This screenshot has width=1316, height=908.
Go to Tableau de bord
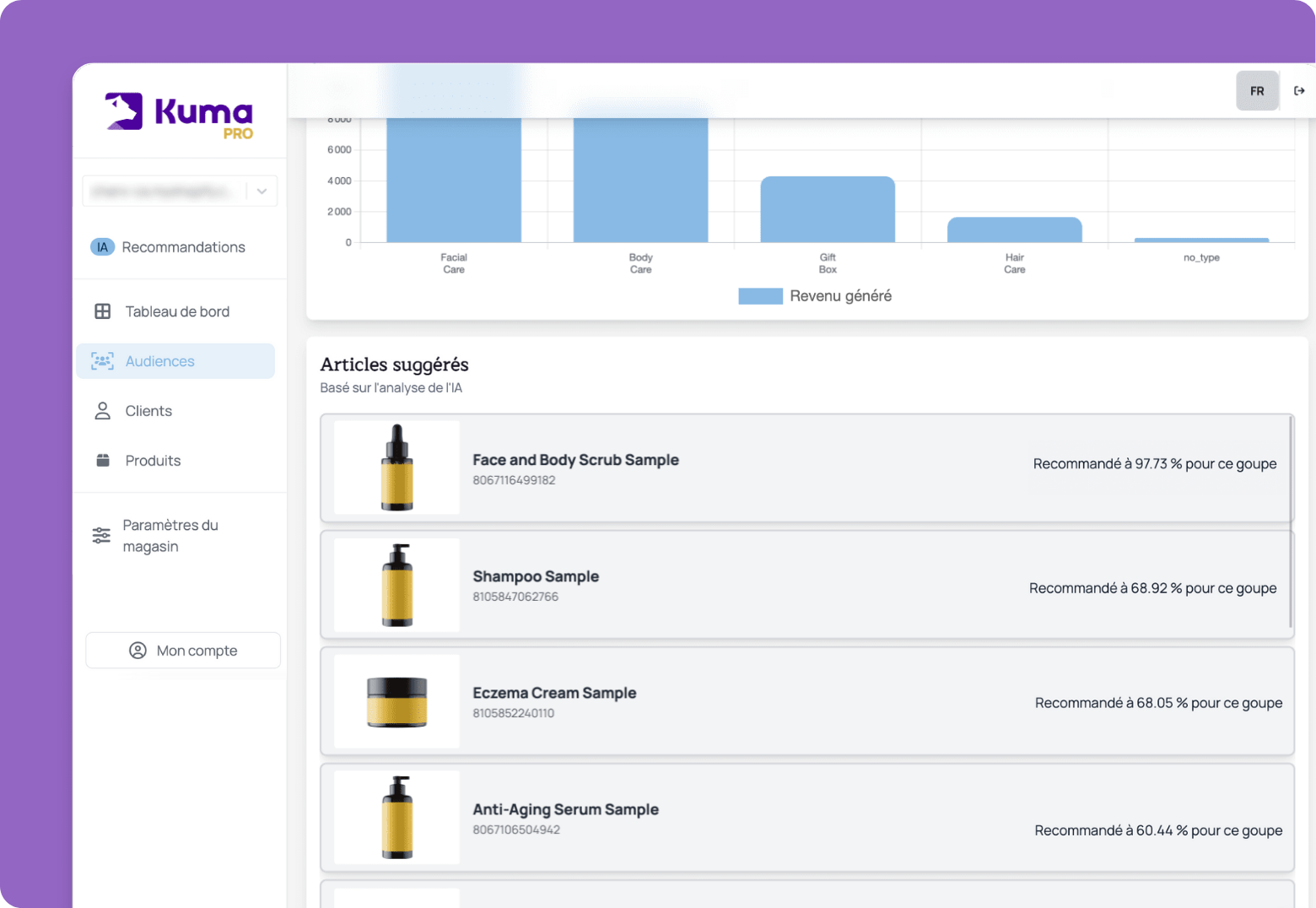pos(175,311)
